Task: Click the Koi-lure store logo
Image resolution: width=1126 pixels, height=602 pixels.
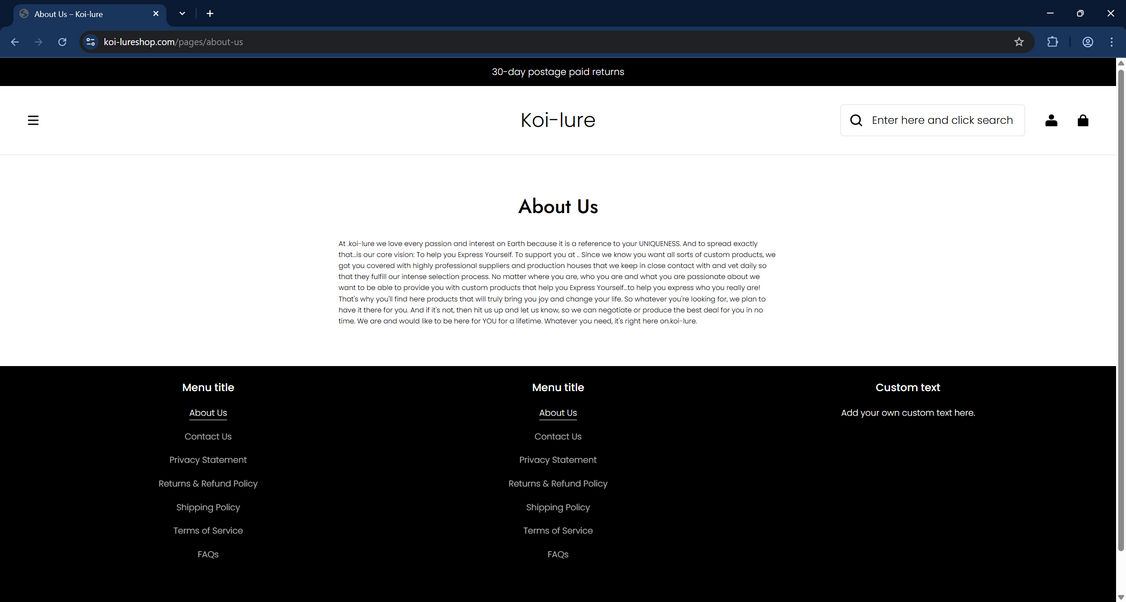Action: [x=558, y=120]
